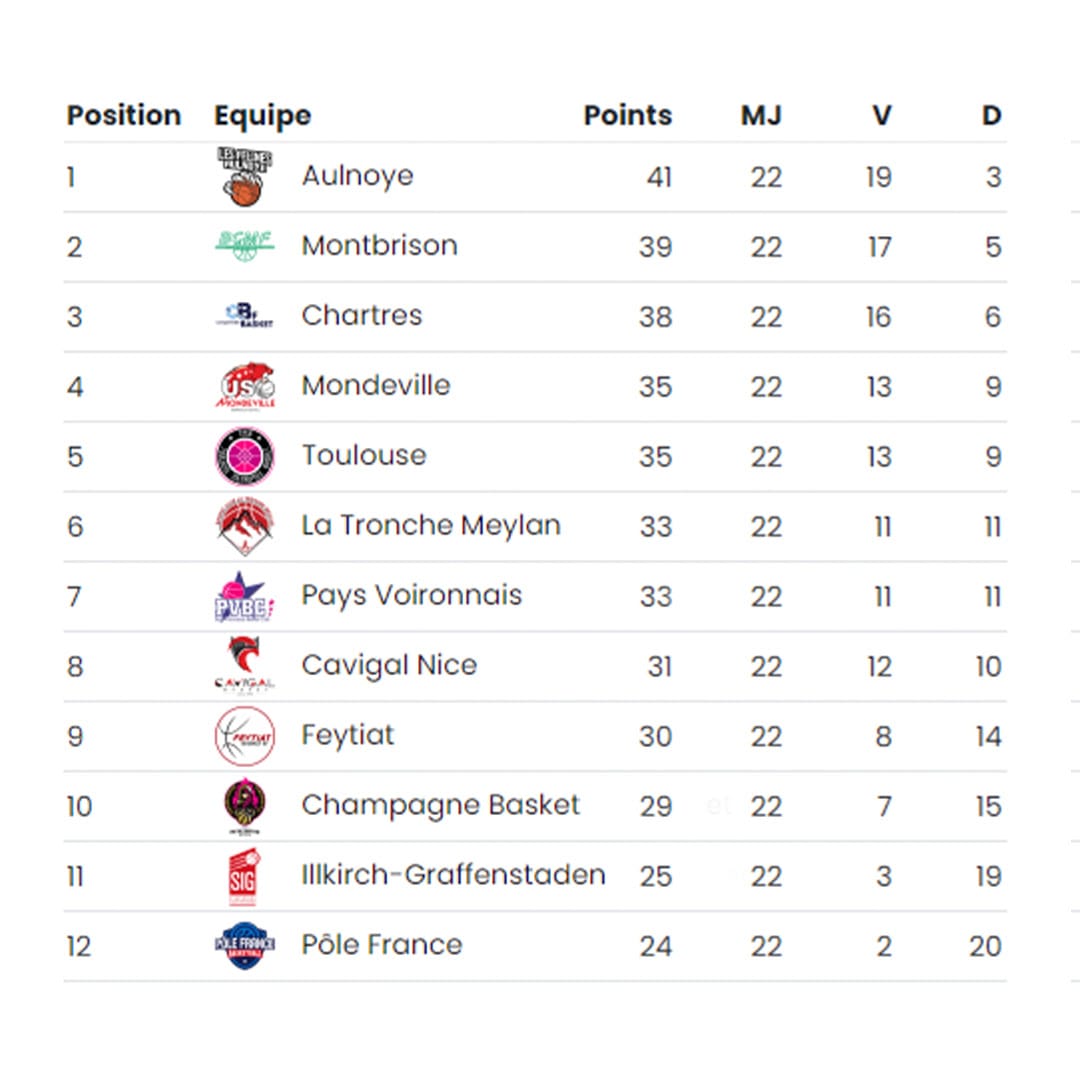
Task: Click the Aulnoye team logo
Action: click(x=245, y=177)
